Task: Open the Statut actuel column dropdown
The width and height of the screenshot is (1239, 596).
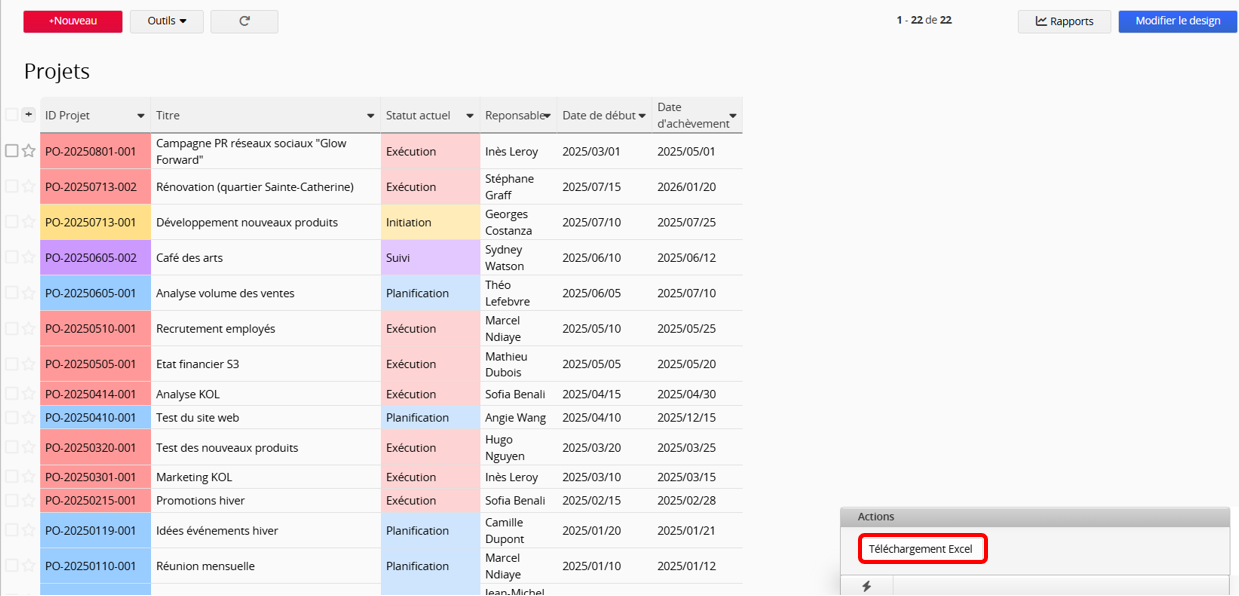Action: point(469,116)
